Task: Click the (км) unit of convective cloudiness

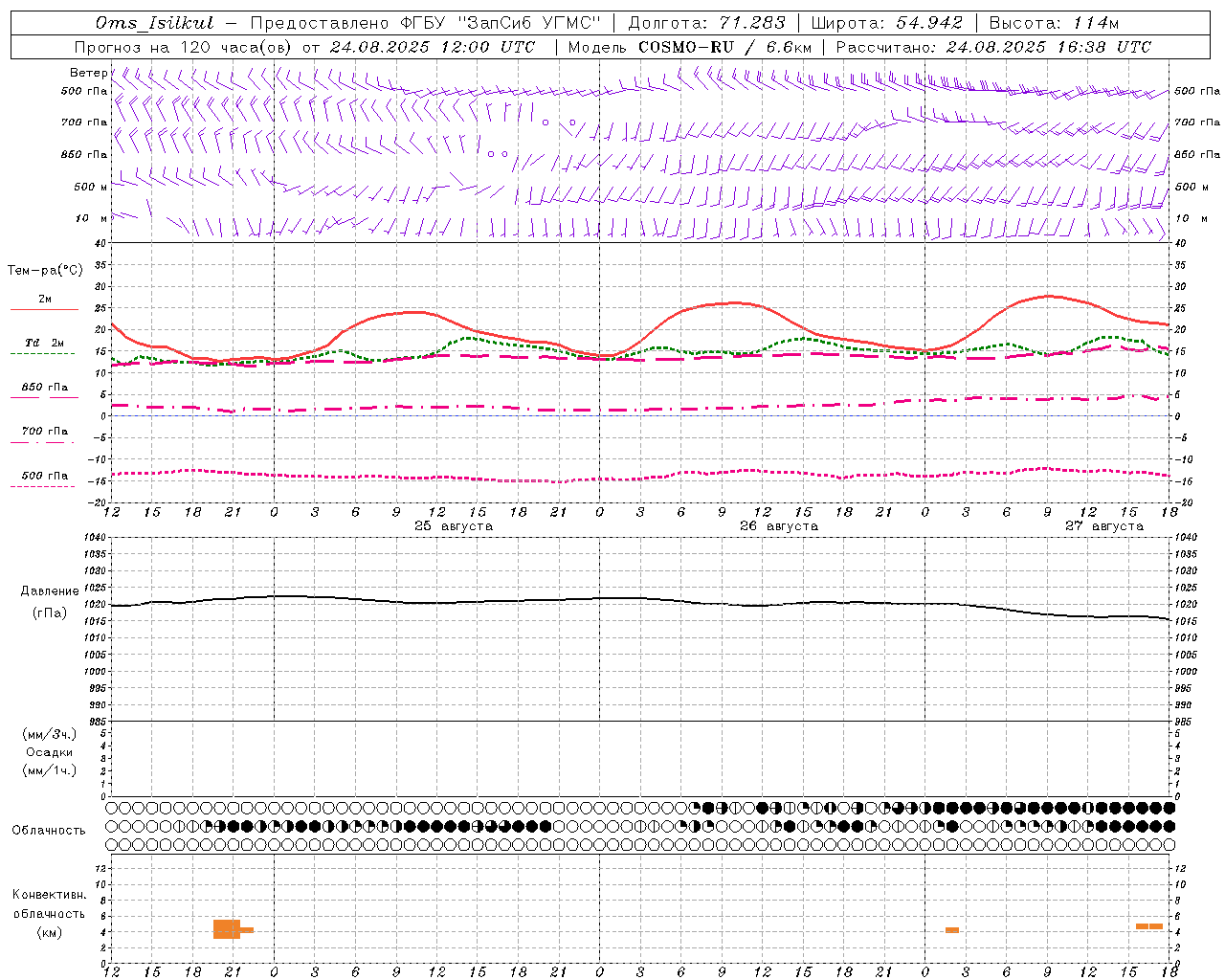Action: tap(50, 932)
